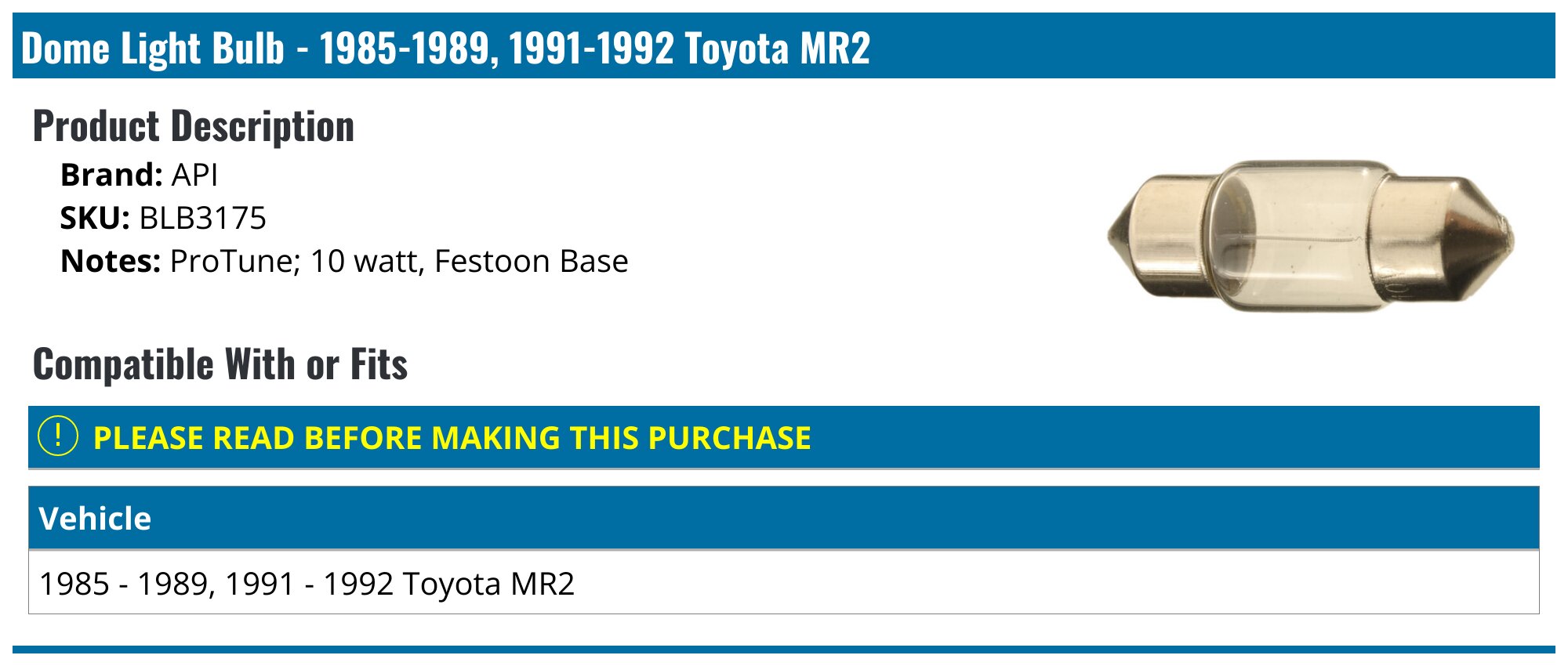This screenshot has height=666, width=1568.
Task: Click the ProTune 10 watt Festoon Base text
Action: [398, 261]
